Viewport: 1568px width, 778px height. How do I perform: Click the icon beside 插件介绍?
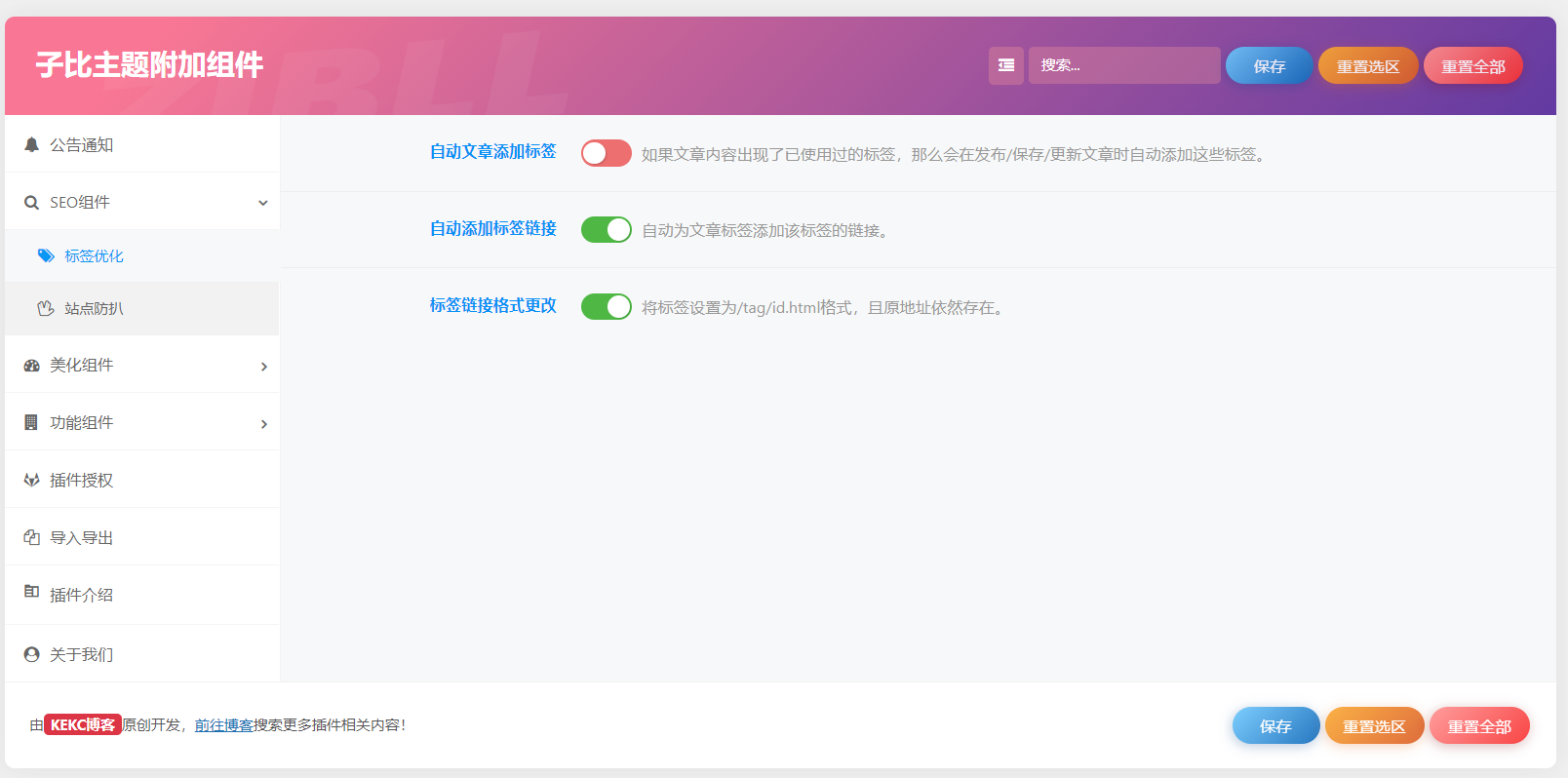coord(31,591)
